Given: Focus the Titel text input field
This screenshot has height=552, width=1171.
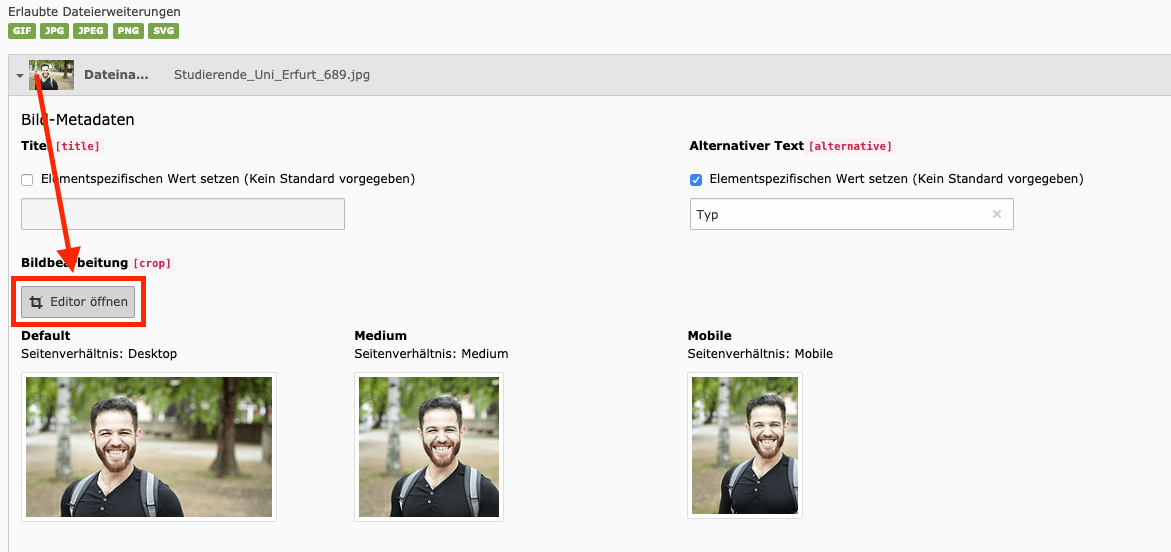Looking at the screenshot, I should (183, 214).
